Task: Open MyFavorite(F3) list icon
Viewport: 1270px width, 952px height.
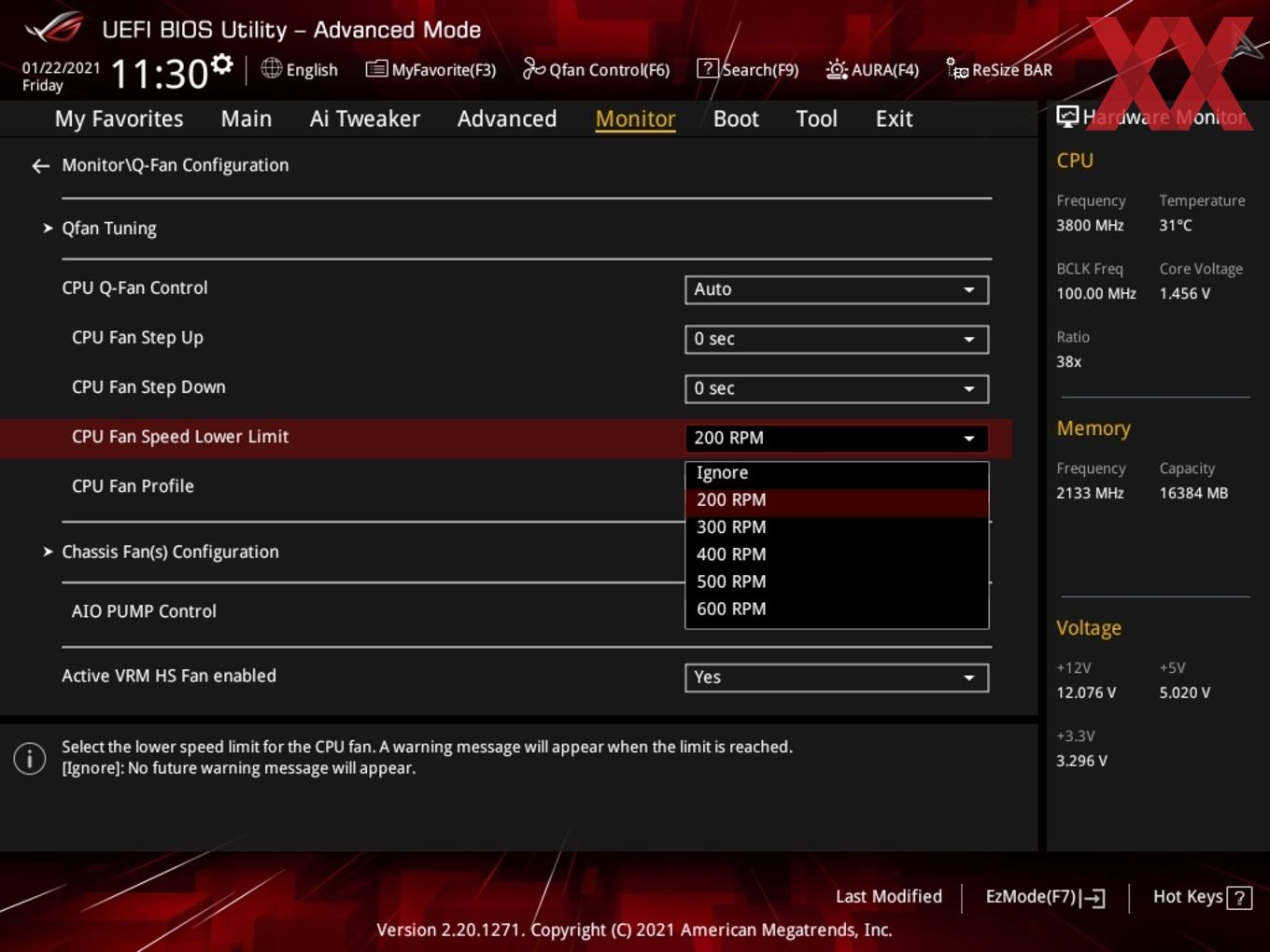Action: click(375, 69)
